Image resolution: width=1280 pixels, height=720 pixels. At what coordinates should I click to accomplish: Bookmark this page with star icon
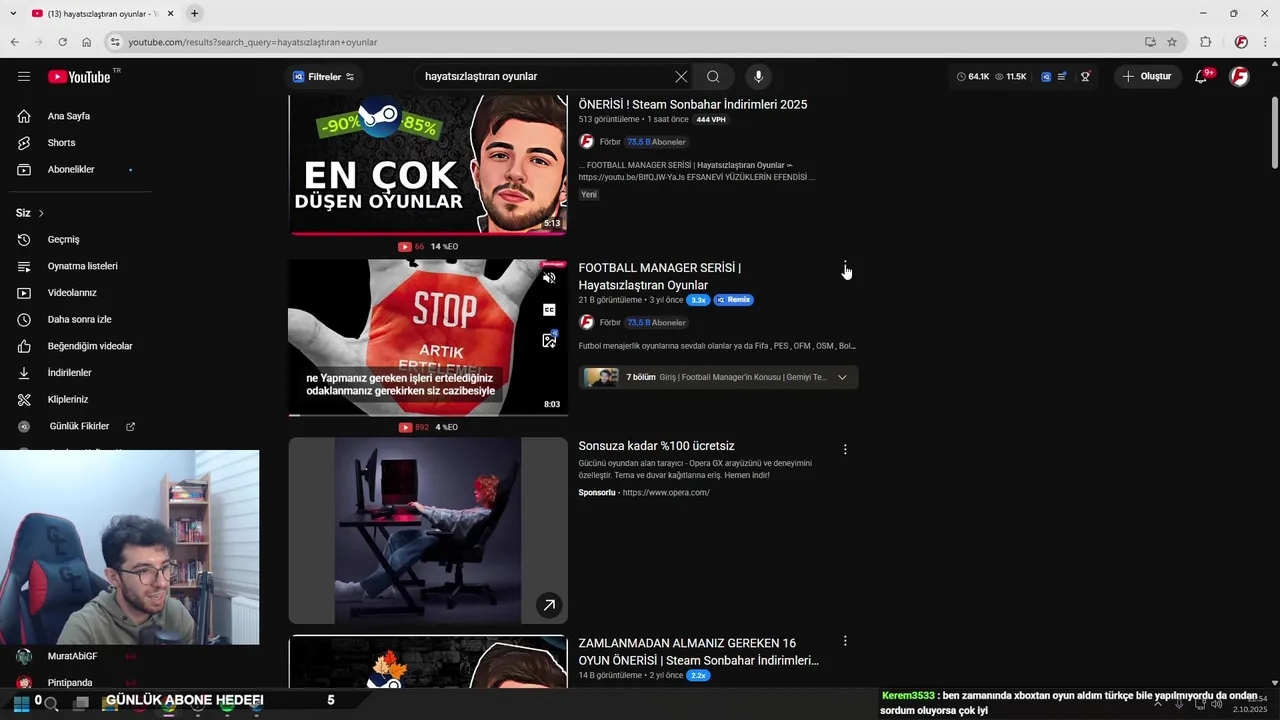1172,42
